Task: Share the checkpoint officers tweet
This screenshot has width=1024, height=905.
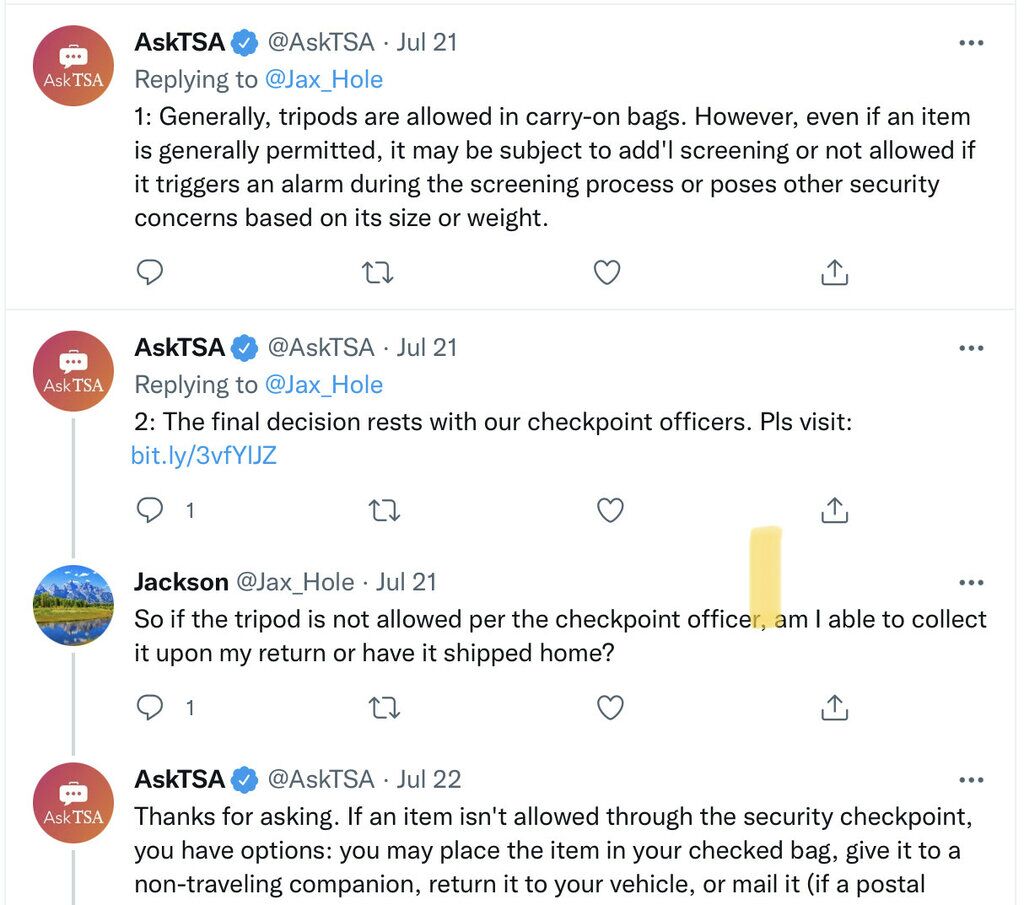Action: [x=834, y=510]
